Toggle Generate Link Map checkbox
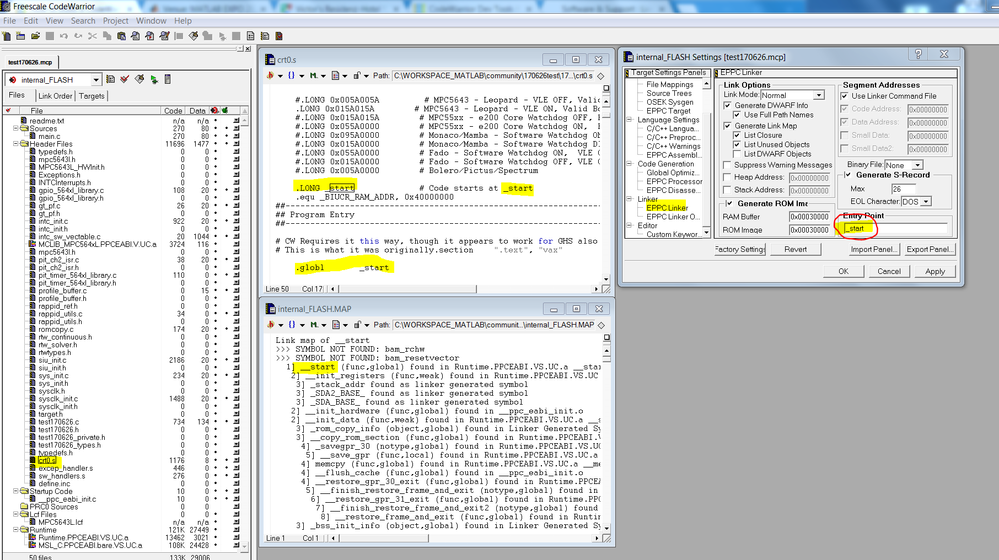This screenshot has height=560, width=999. click(728, 126)
